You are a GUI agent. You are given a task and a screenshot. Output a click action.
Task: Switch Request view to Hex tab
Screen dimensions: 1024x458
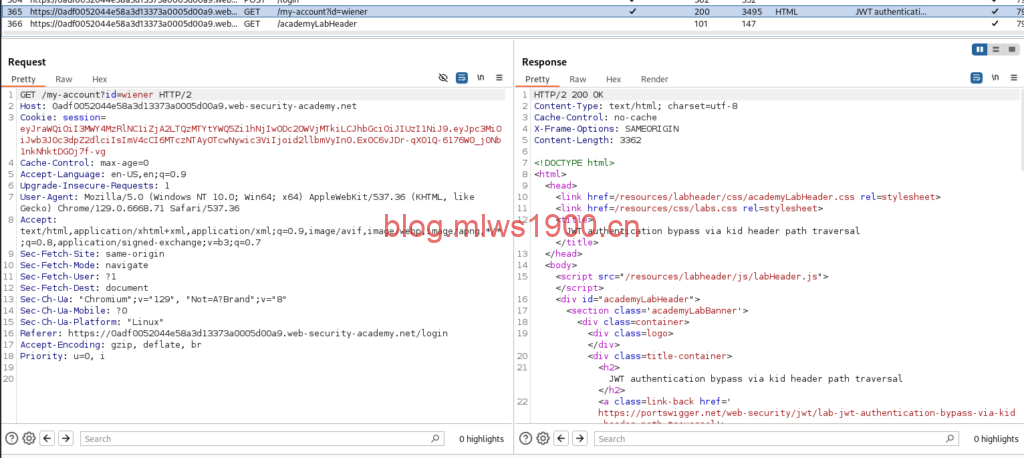point(99,79)
